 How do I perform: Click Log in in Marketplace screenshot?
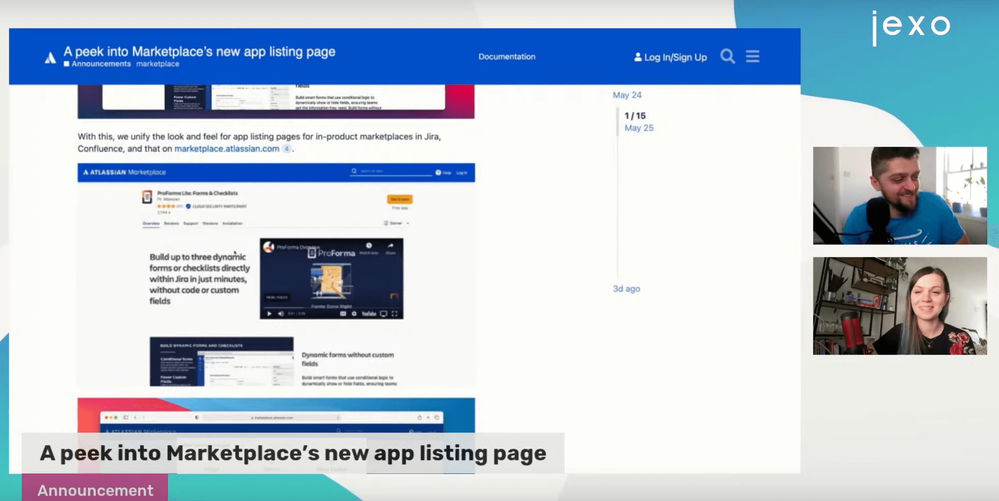point(461,173)
